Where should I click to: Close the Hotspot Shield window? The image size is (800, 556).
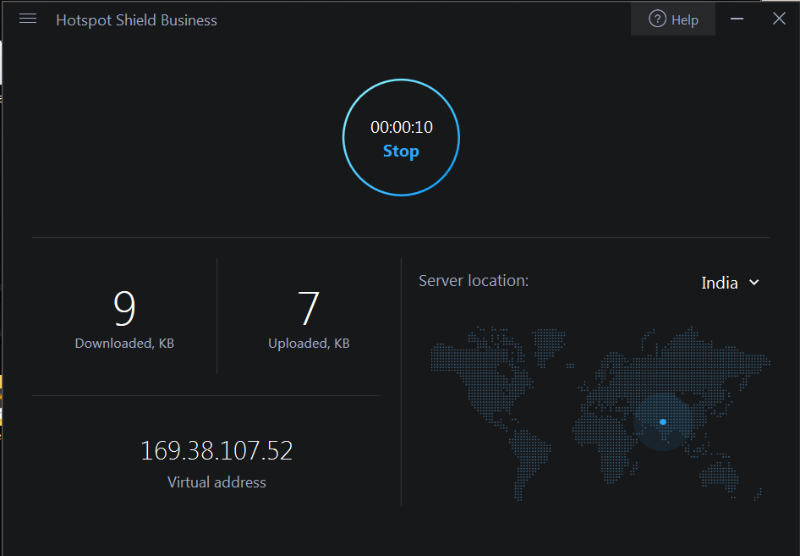coord(779,19)
